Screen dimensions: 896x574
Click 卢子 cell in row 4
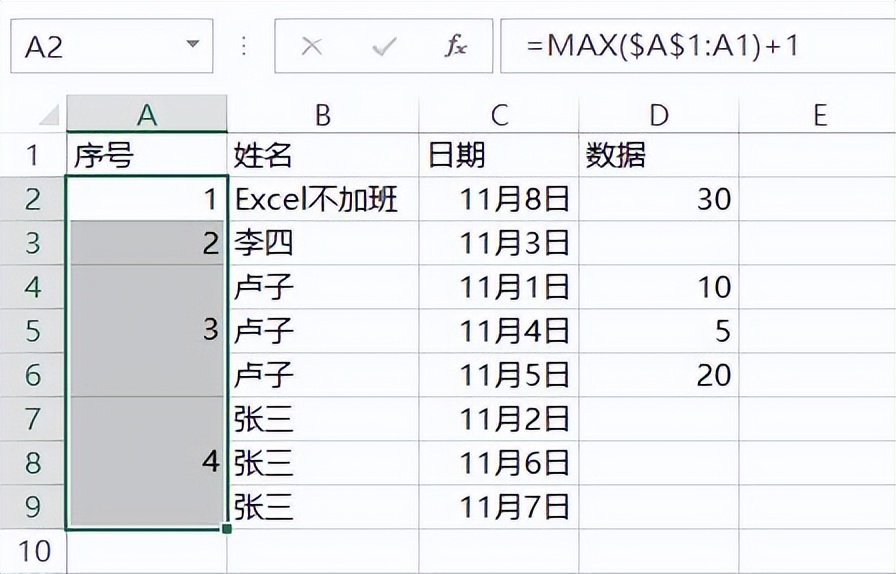323,287
